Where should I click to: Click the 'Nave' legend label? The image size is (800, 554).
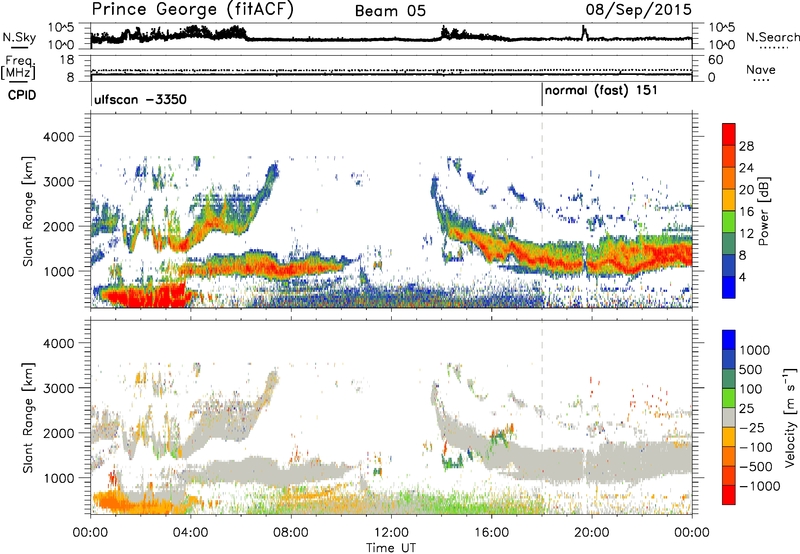[761, 69]
